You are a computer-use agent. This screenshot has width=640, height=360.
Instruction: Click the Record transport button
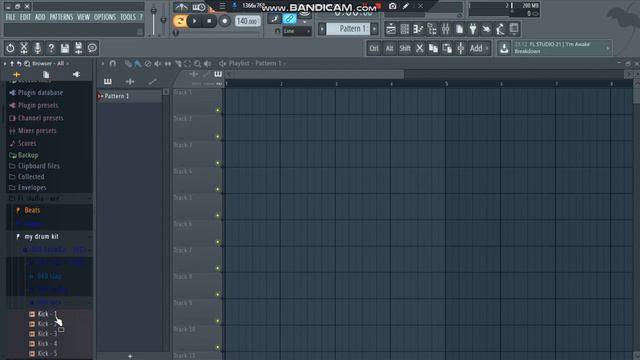[224, 21]
